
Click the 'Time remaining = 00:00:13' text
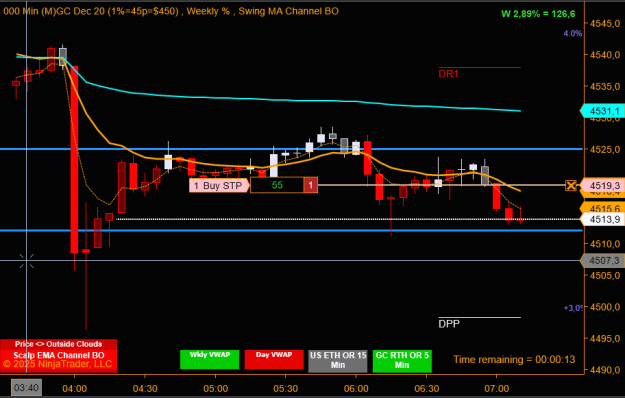[x=514, y=359]
